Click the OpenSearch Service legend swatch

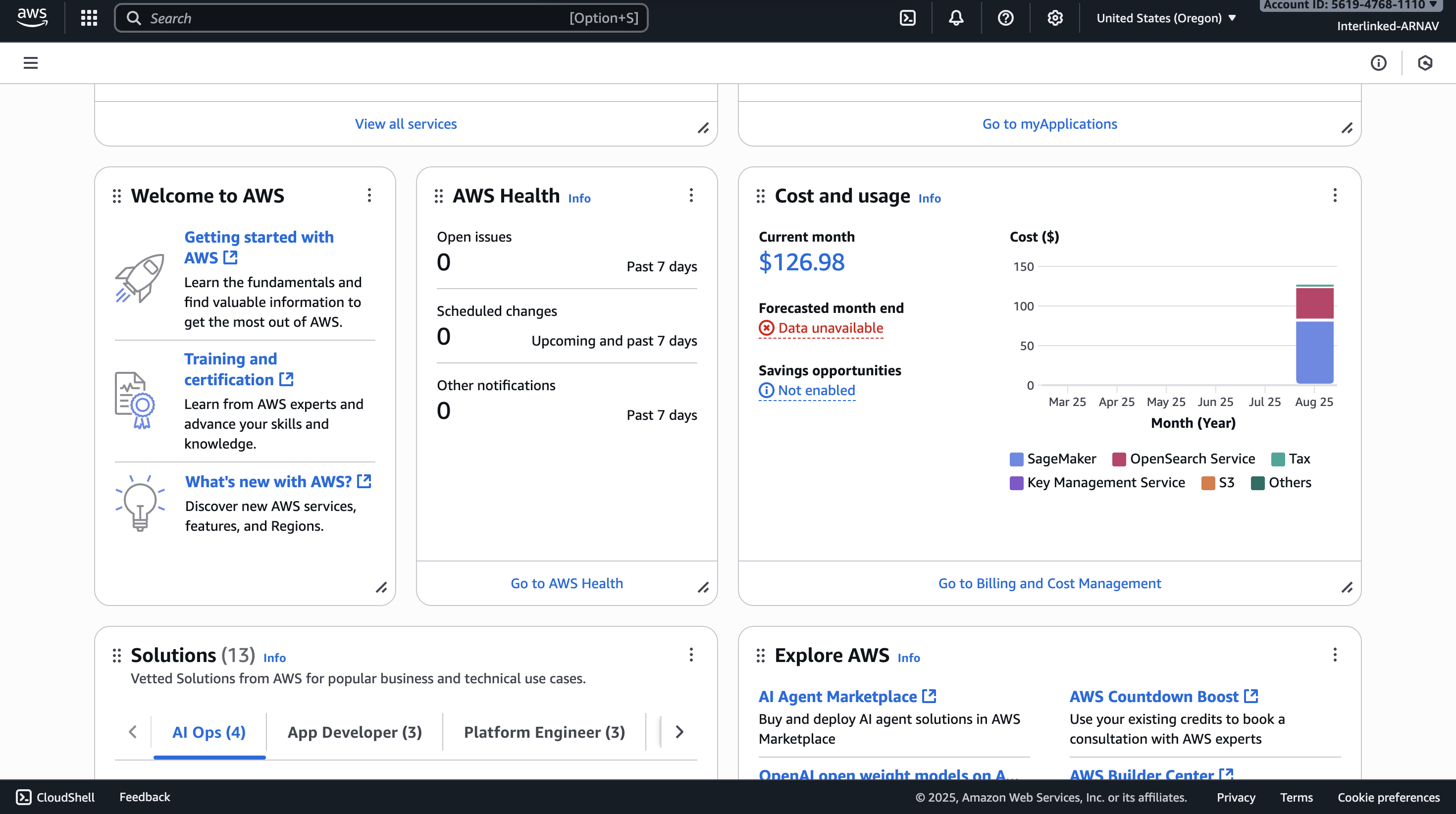pyautogui.click(x=1119, y=459)
